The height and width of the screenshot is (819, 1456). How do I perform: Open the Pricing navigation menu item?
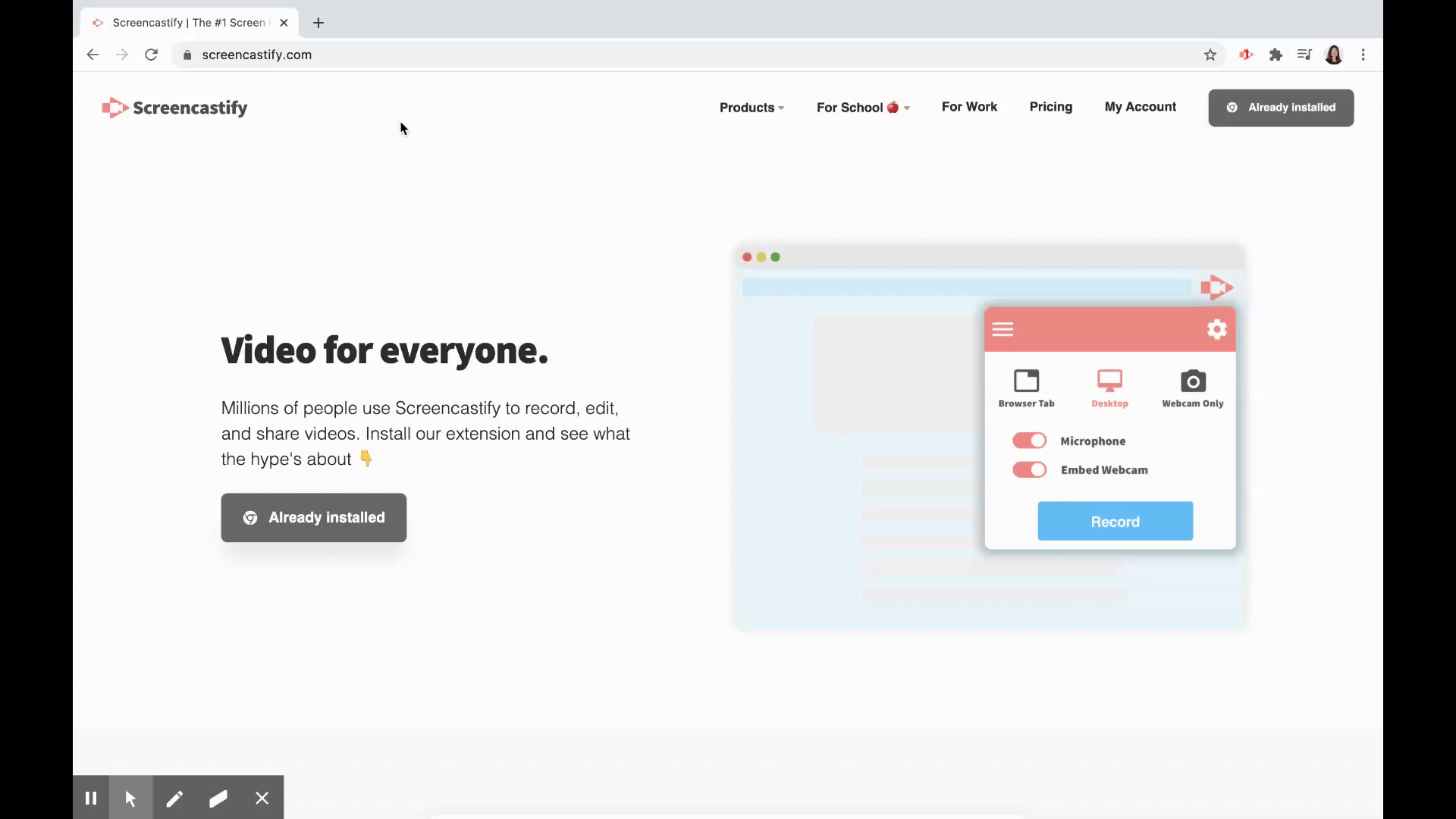tap(1051, 106)
